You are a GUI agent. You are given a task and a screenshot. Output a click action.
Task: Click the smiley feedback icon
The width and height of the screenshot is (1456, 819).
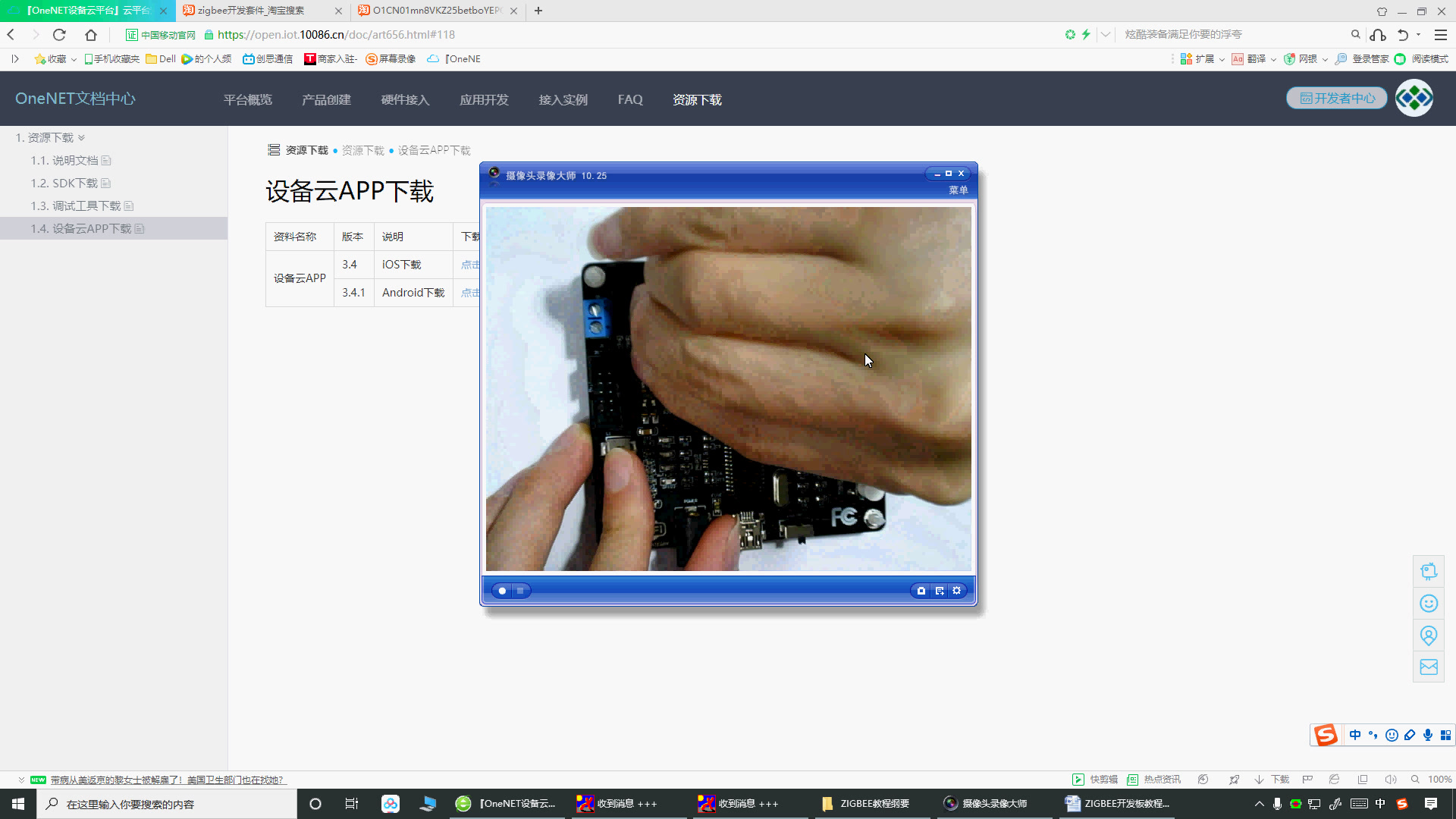tap(1429, 604)
